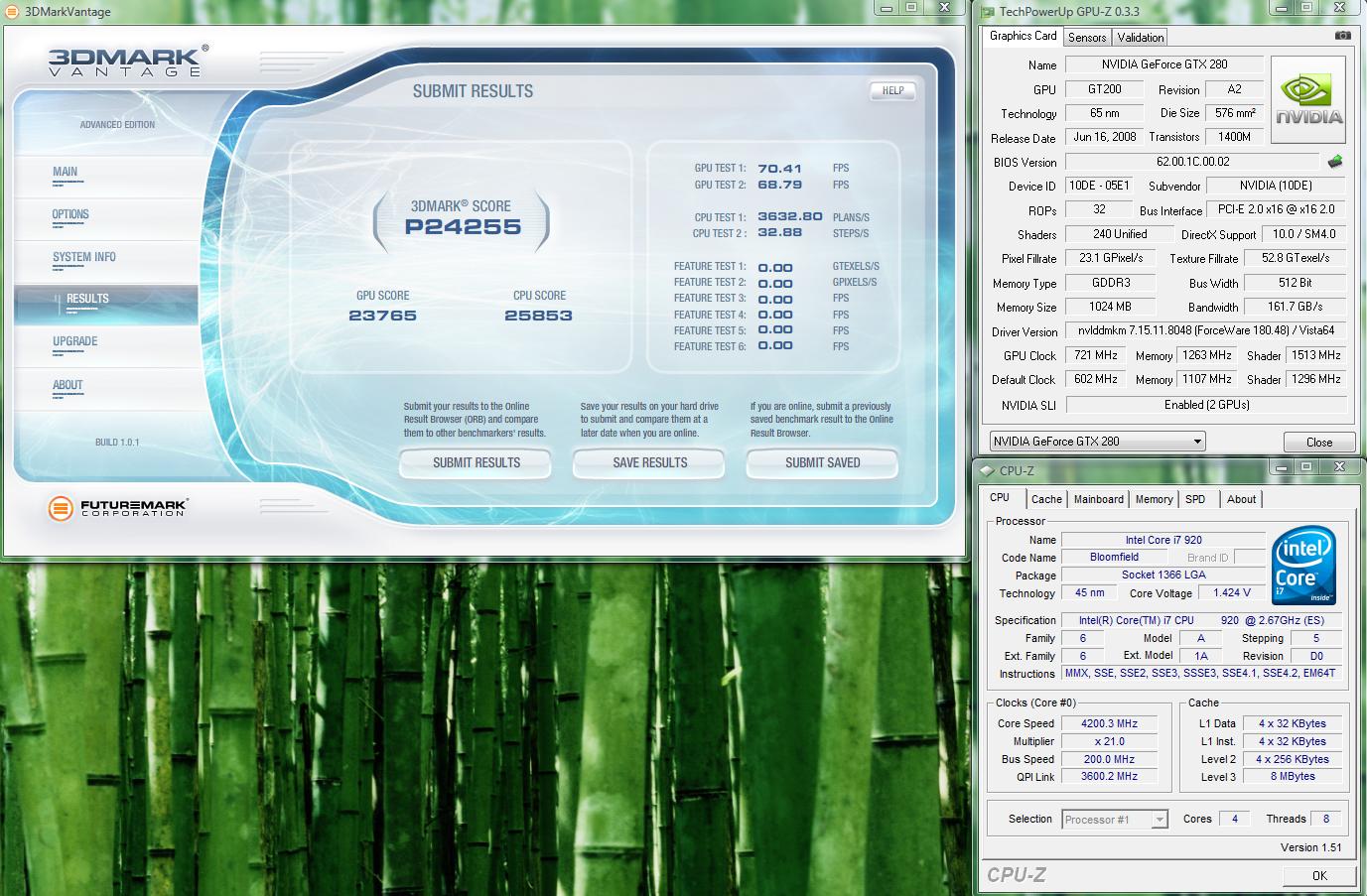Click the CPU-Z title bar icon

coord(987,470)
